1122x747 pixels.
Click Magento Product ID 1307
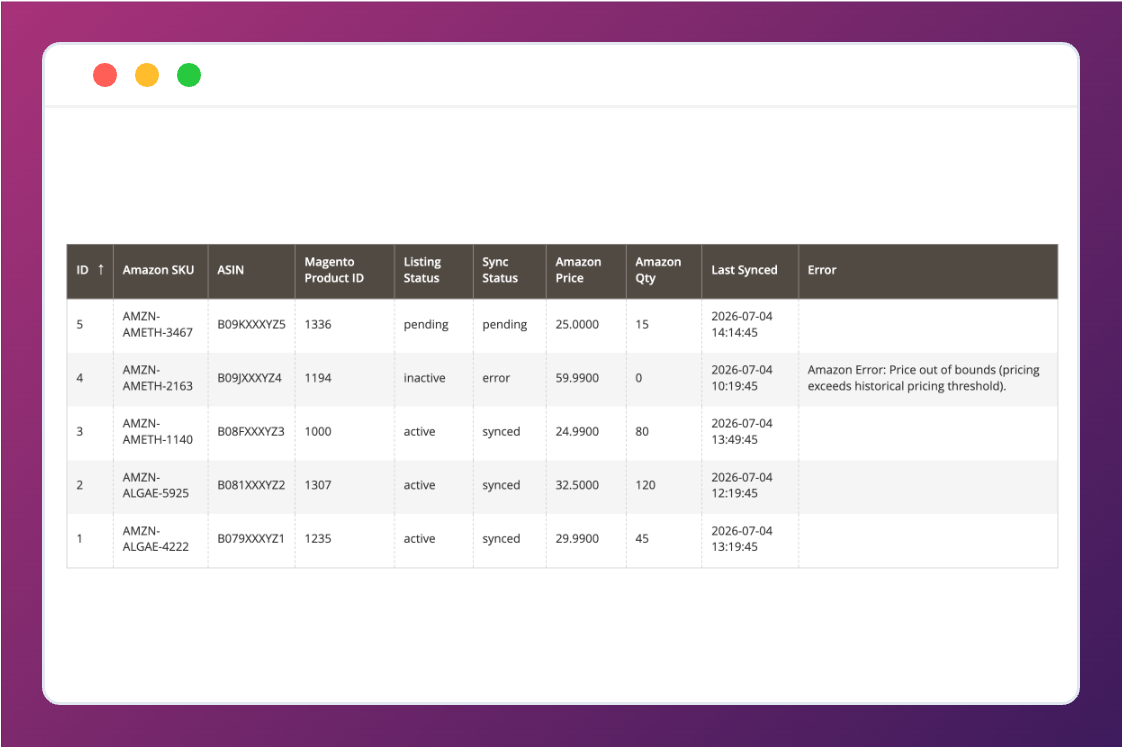pos(318,485)
